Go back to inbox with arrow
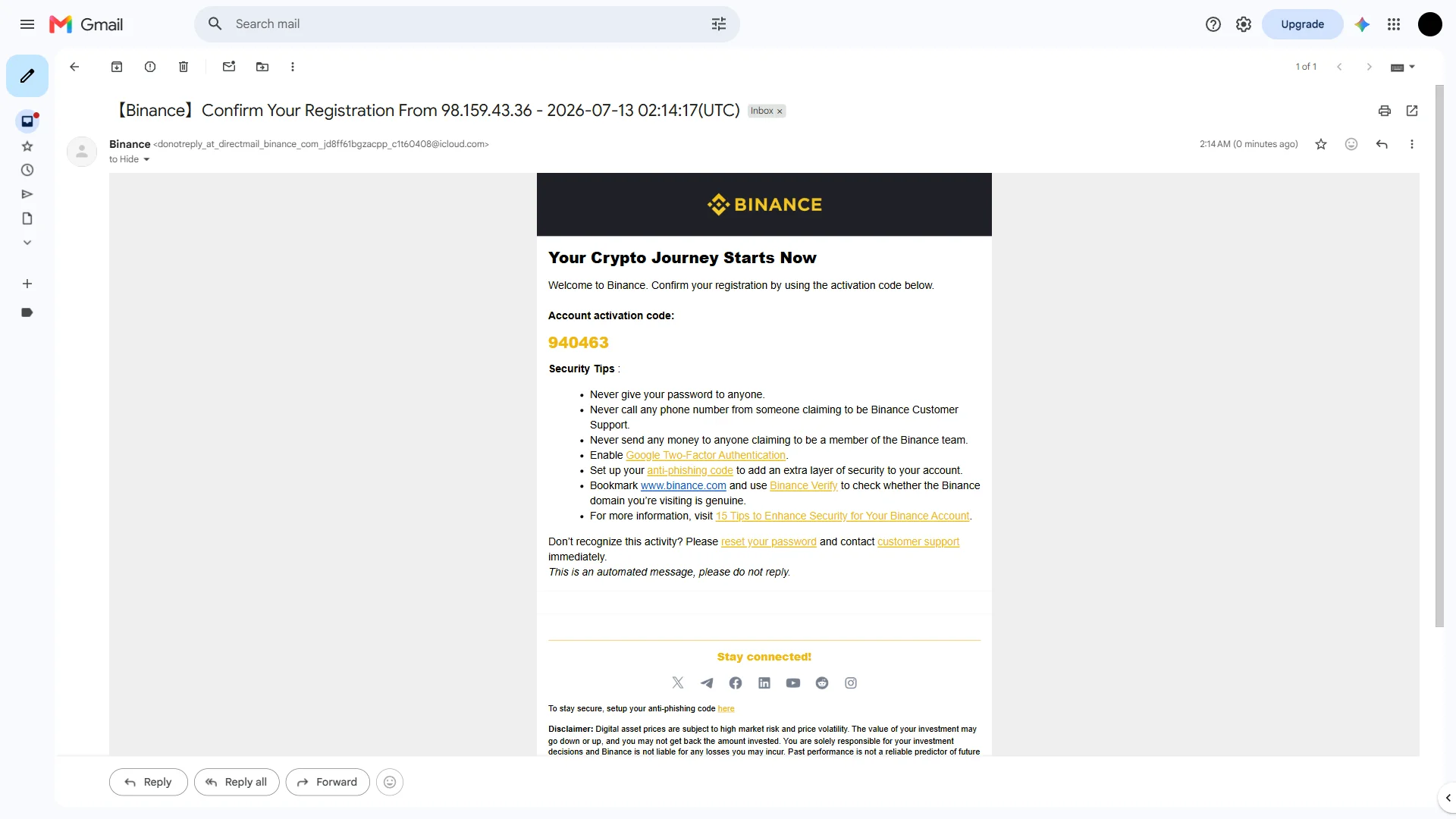This screenshot has width=1456, height=819. pos(74,67)
